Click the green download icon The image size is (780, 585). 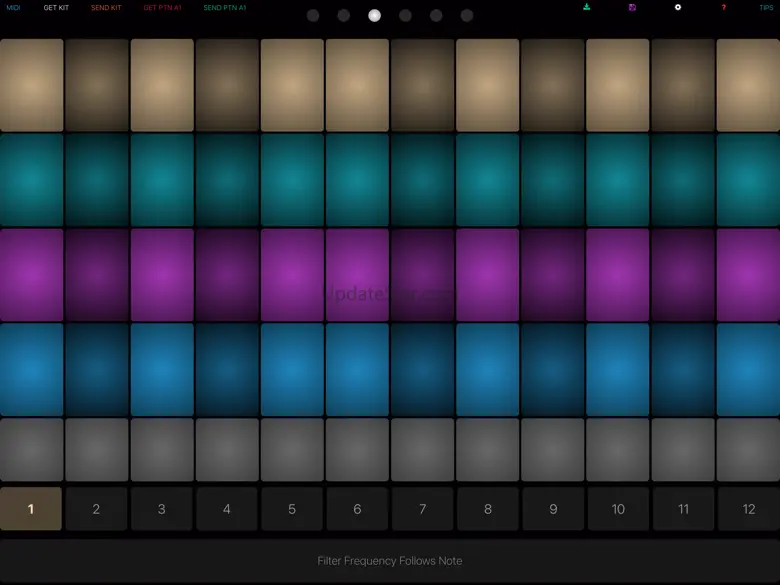tap(587, 7)
